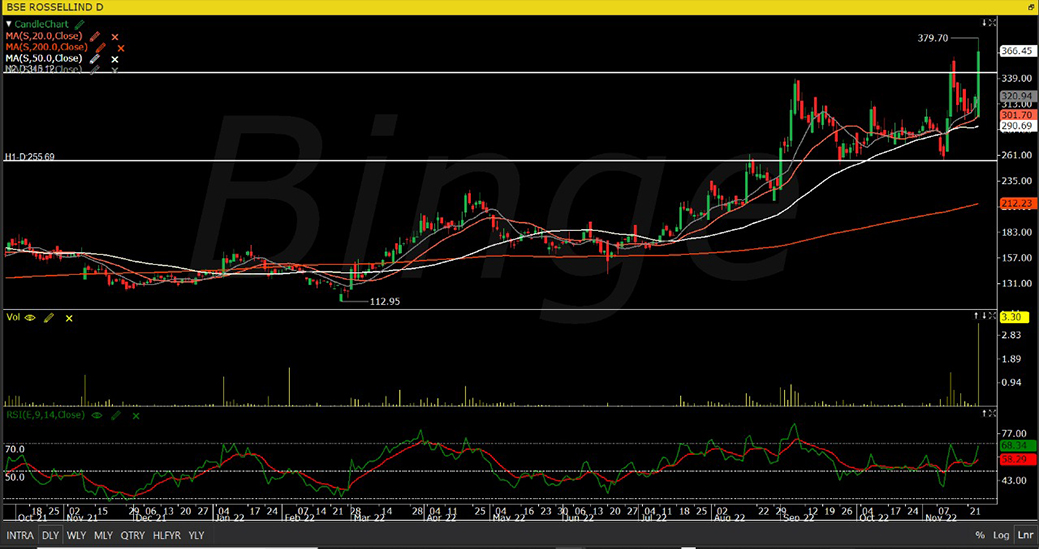Edit the MA(S,20.0,Close) indicator
1039x549 pixels.
coord(95,36)
